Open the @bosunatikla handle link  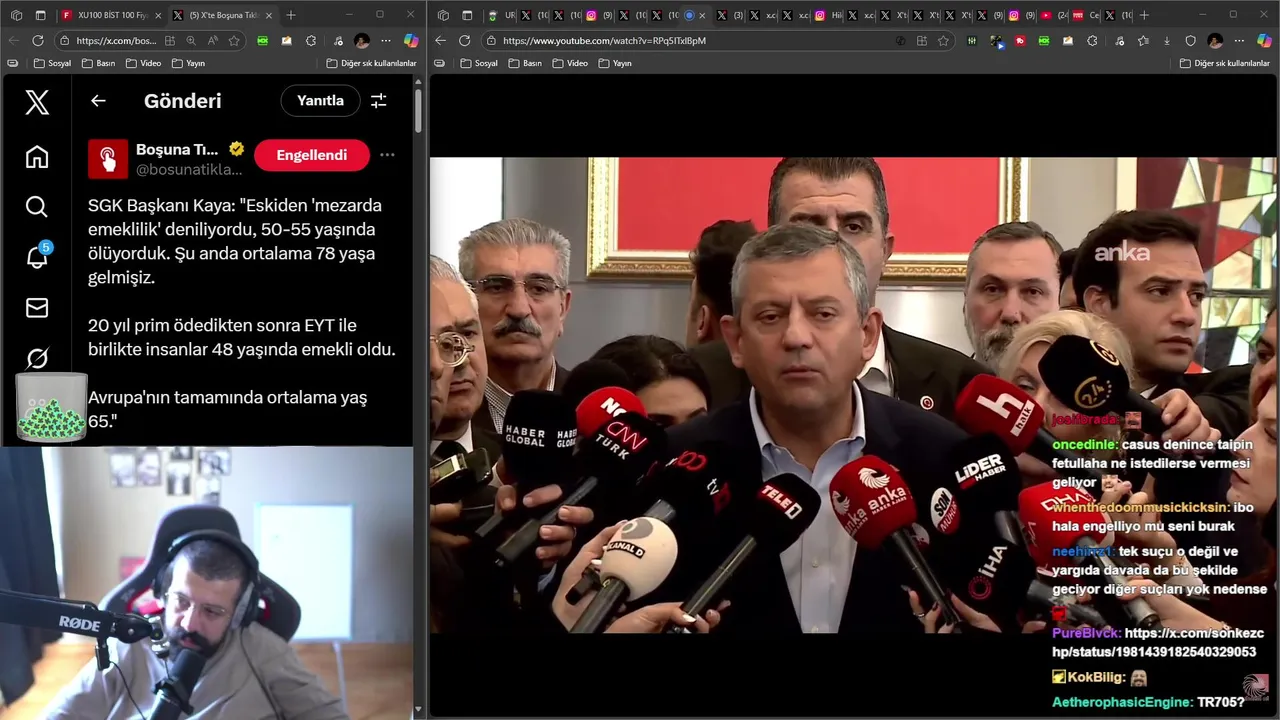(x=189, y=170)
